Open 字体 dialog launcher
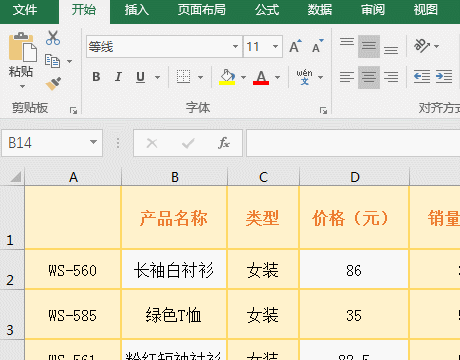This screenshot has height=360, width=460. 323,110
